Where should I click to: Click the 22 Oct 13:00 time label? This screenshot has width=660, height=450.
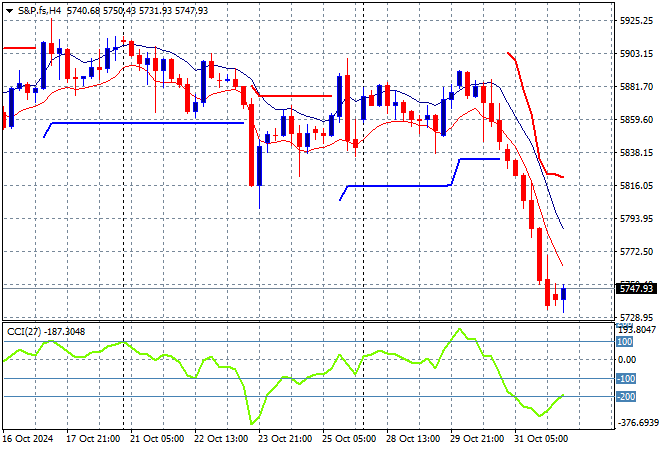221,439
